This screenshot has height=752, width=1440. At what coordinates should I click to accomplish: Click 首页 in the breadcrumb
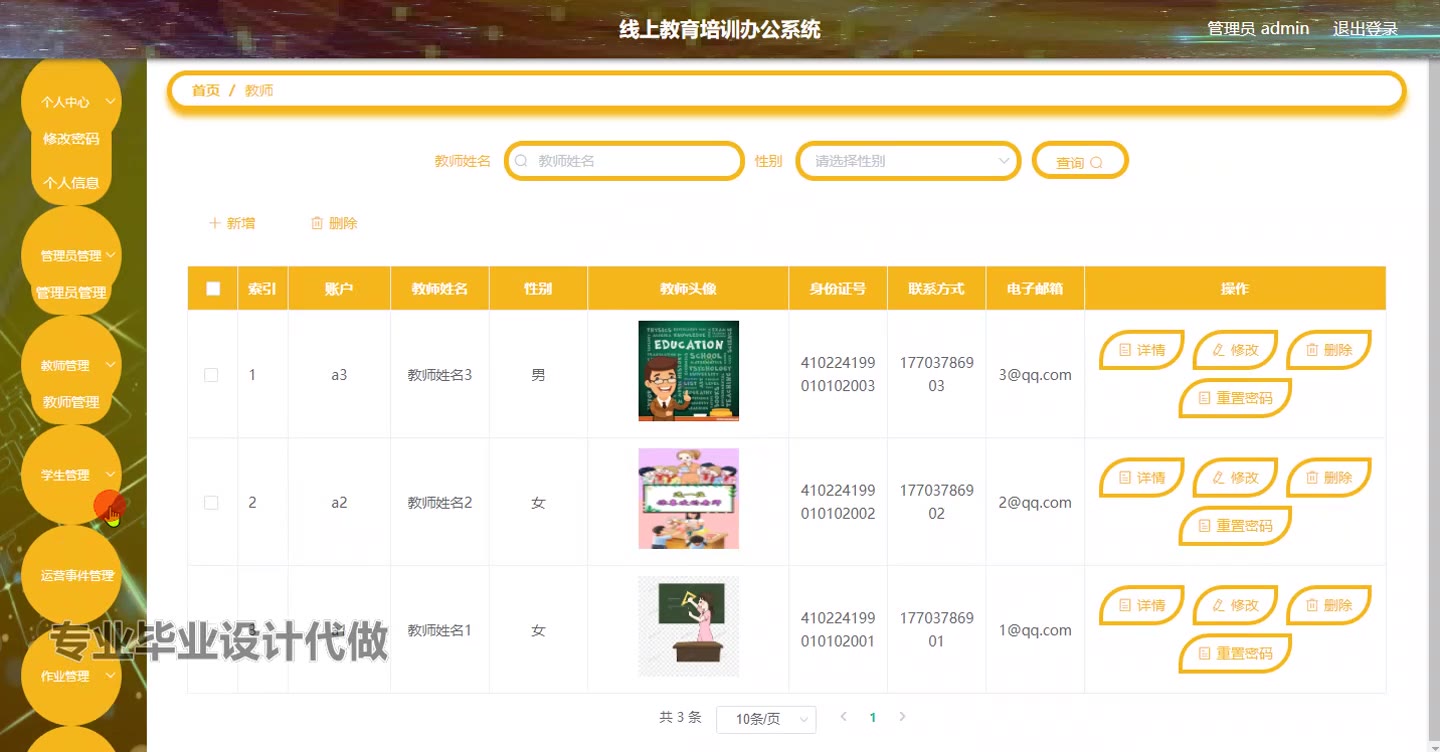click(206, 90)
